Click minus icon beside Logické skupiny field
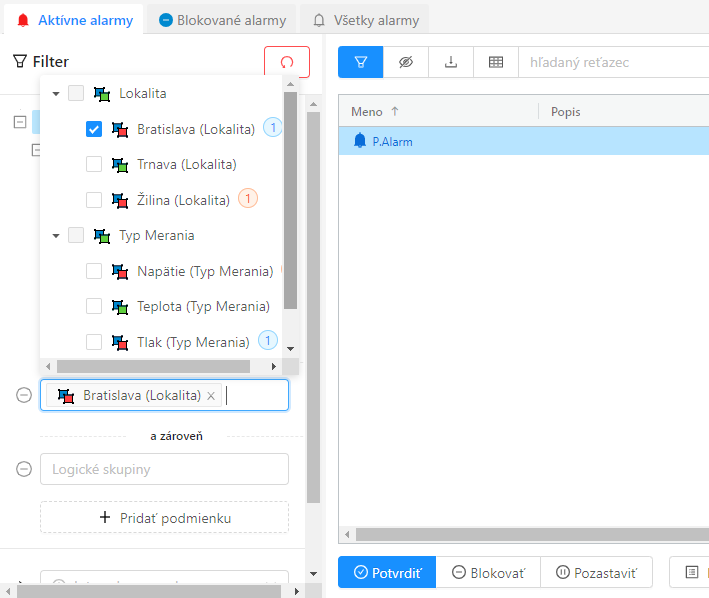This screenshot has width=709, height=598. 24,469
